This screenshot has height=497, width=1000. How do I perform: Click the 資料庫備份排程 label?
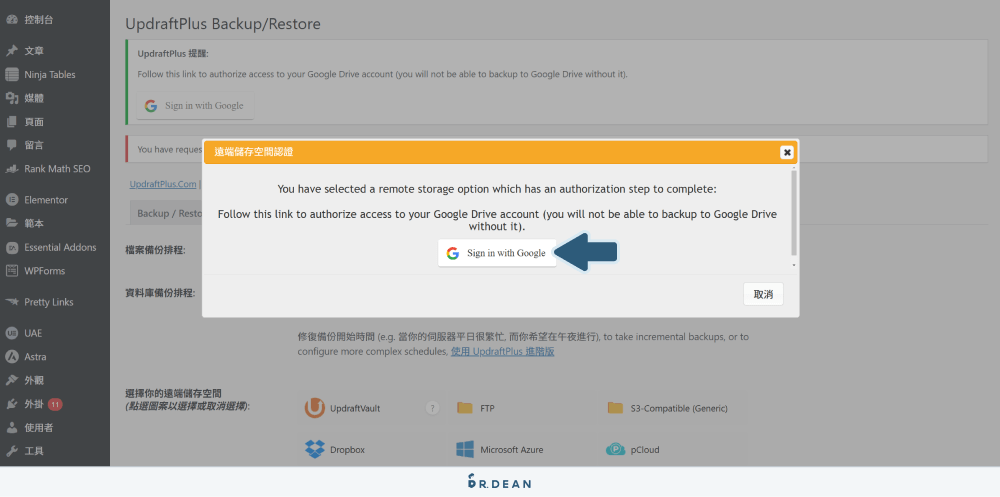click(160, 293)
